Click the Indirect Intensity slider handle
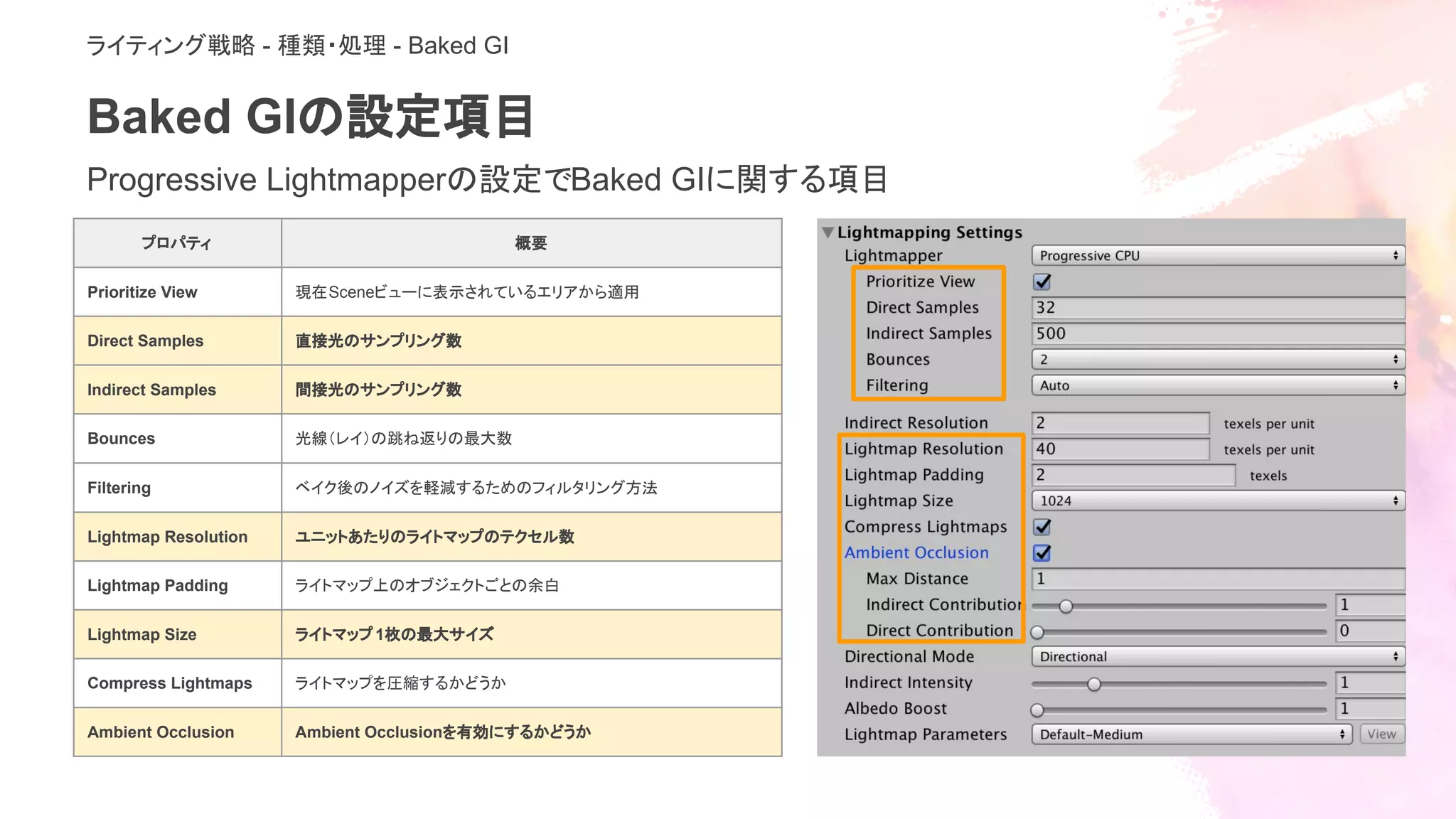This screenshot has height=819, width=1456. tap(1094, 684)
